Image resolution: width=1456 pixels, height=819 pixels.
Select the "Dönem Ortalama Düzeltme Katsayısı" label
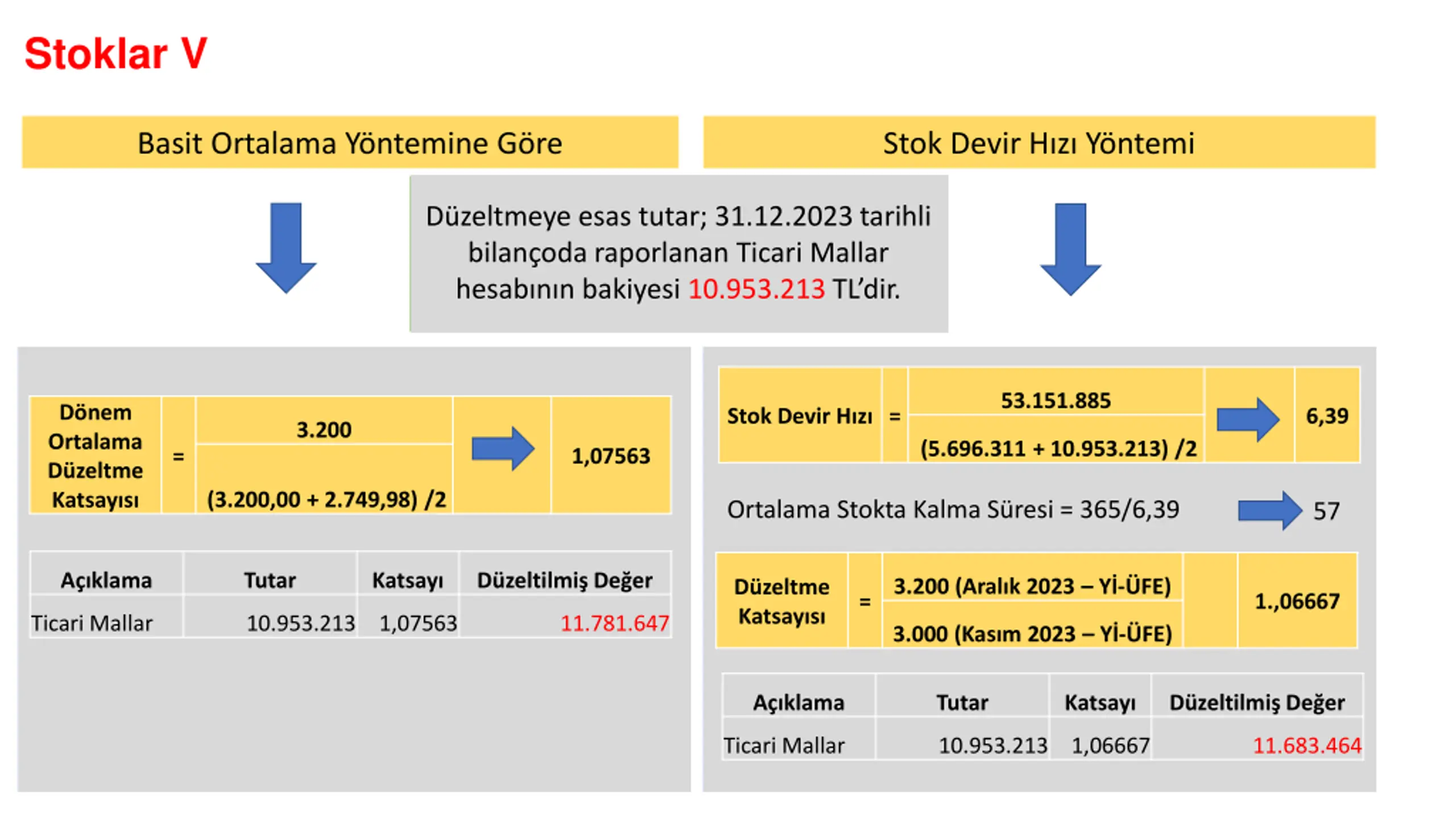click(95, 456)
